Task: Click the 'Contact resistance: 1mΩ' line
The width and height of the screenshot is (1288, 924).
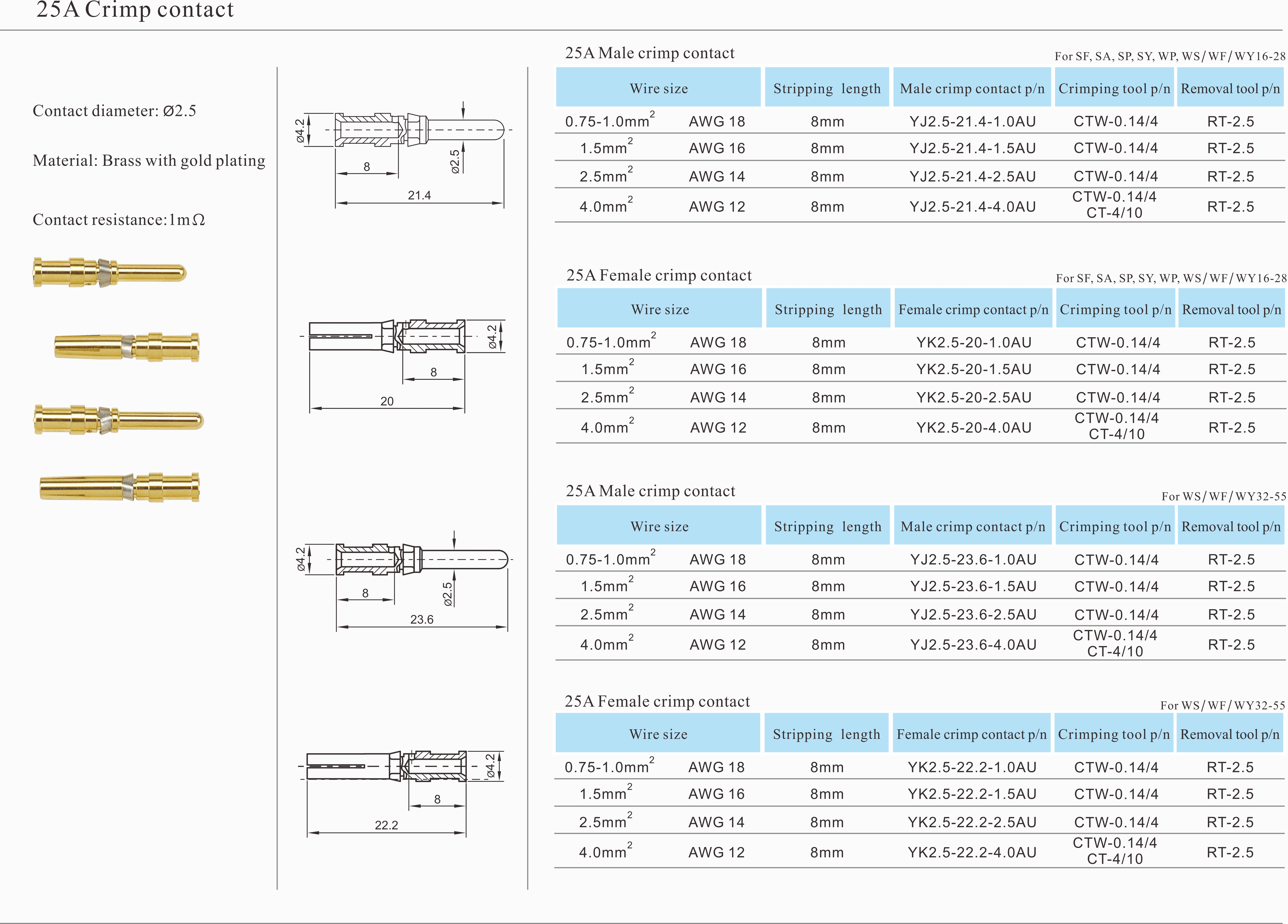Action: pos(119,220)
